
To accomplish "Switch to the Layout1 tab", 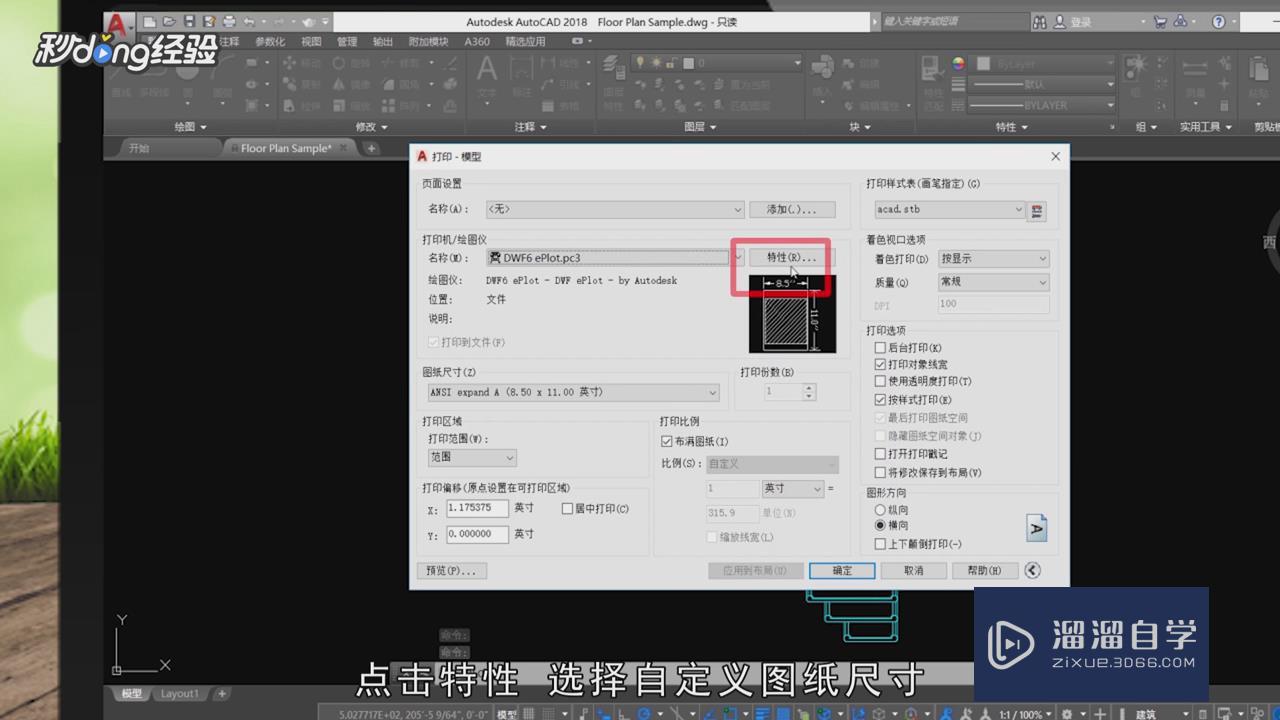I will [x=180, y=693].
